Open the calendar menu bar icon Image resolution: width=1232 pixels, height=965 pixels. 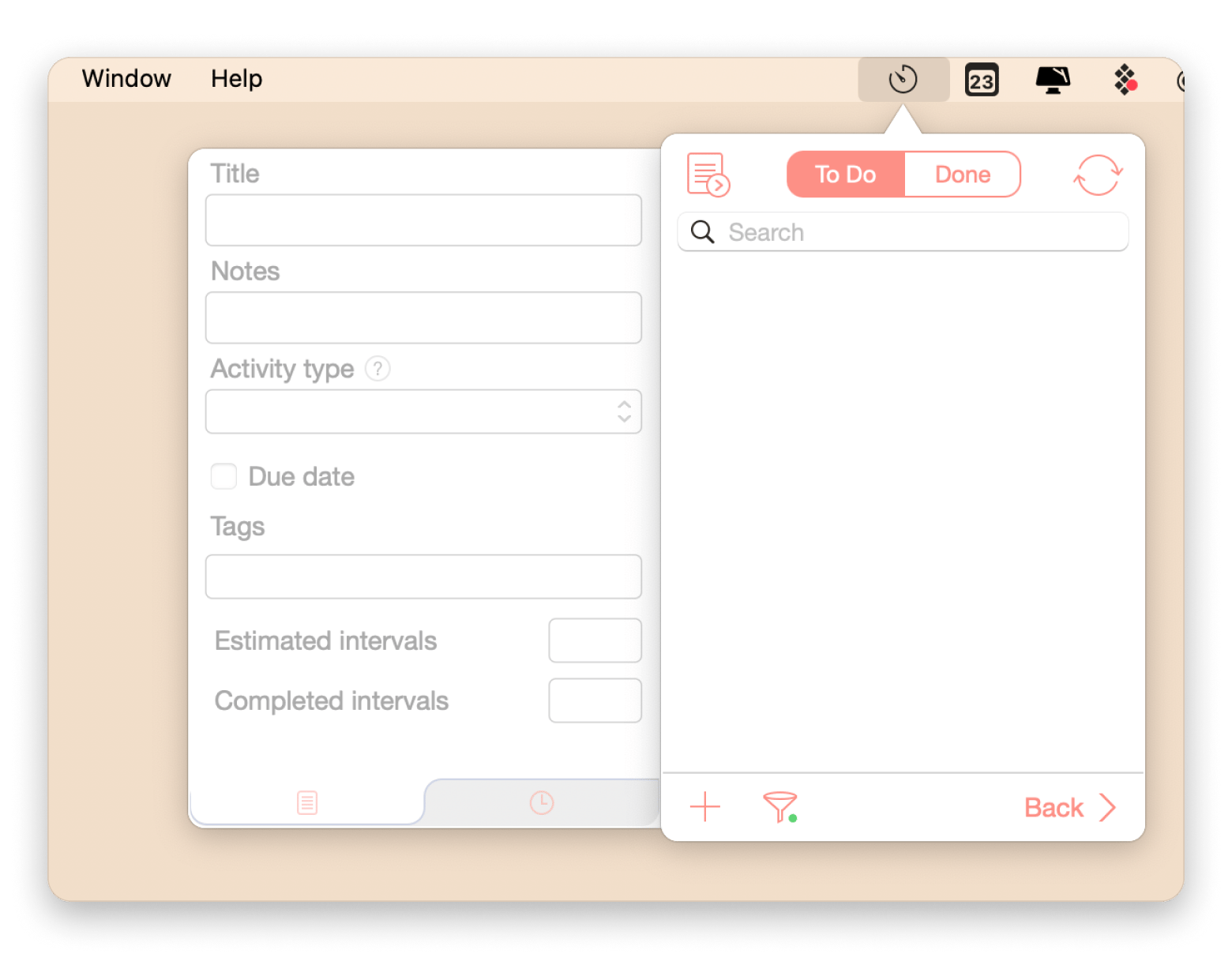pos(982,80)
